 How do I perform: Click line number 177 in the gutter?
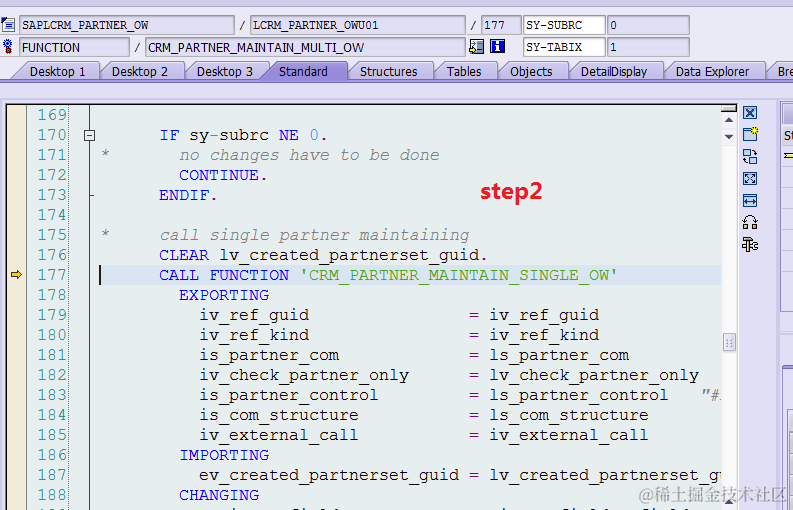(x=52, y=275)
